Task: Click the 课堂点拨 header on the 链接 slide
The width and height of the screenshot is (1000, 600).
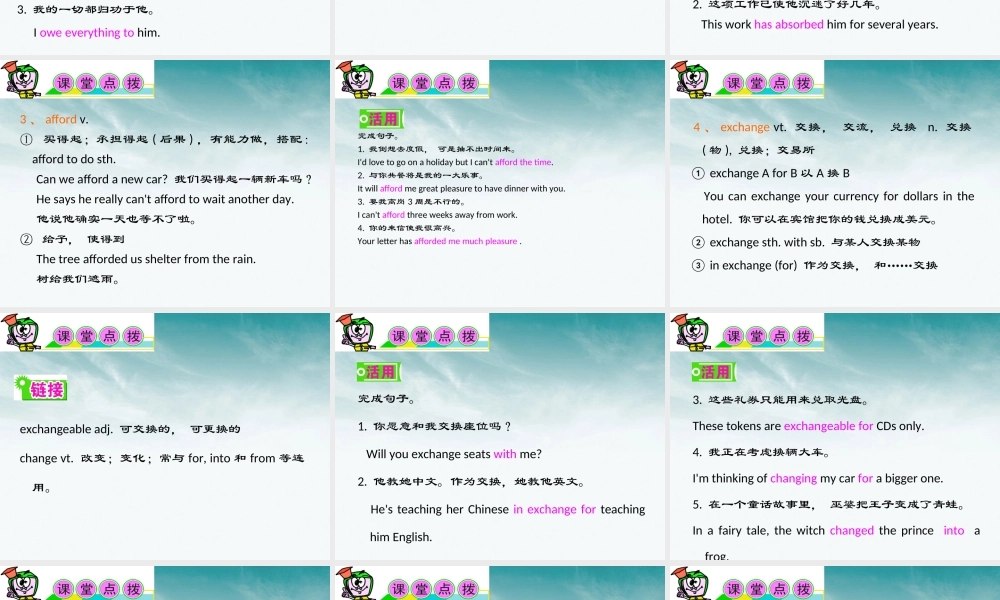Action: coord(98,336)
